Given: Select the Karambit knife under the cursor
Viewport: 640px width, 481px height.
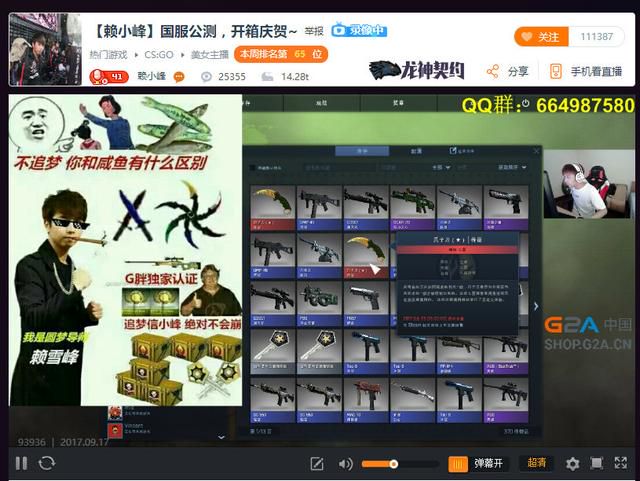Looking at the screenshot, I should coord(366,256).
